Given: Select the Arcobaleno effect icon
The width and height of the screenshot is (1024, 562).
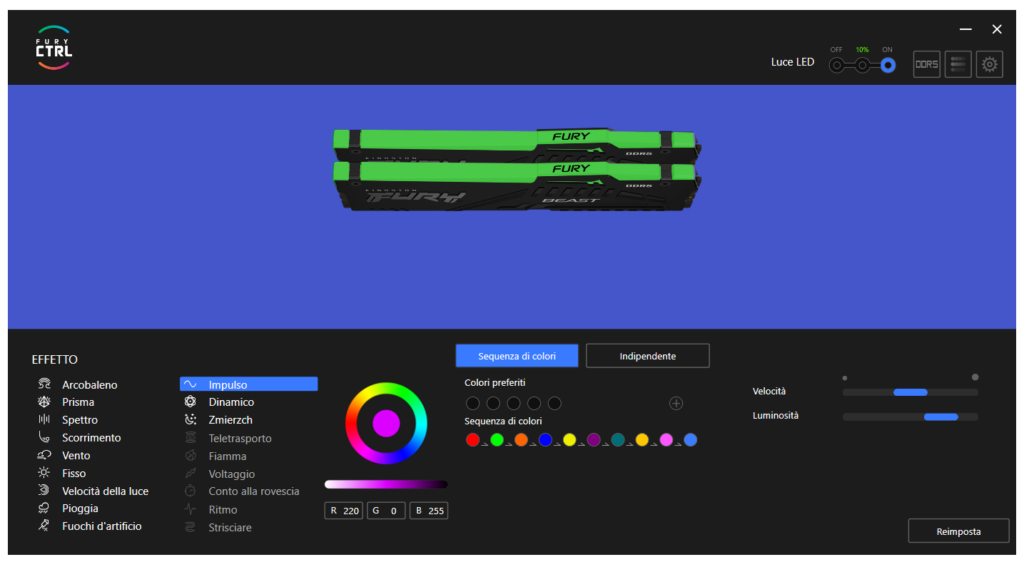Looking at the screenshot, I should point(44,384).
